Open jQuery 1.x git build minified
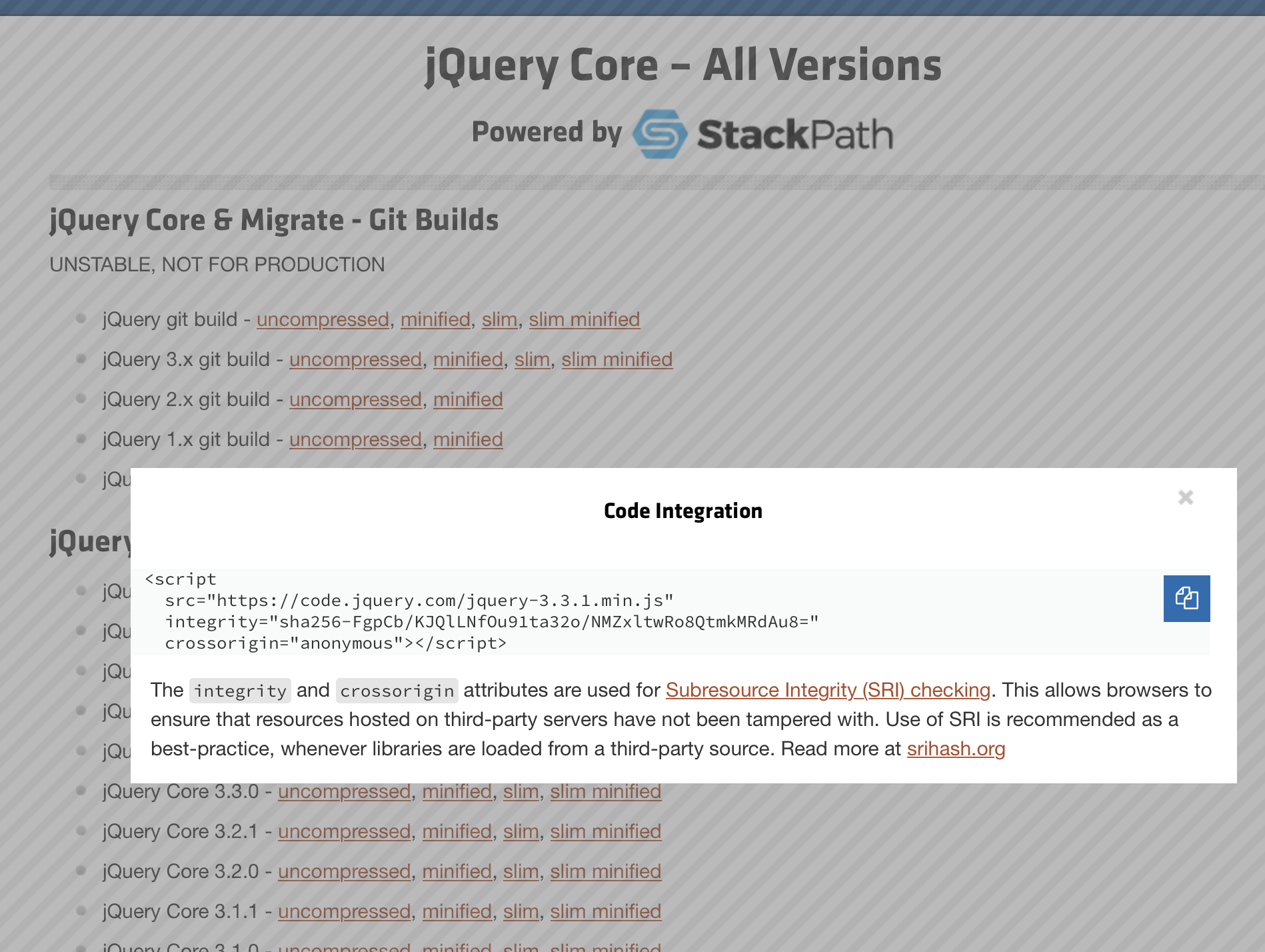The height and width of the screenshot is (952, 1265). pos(468,439)
